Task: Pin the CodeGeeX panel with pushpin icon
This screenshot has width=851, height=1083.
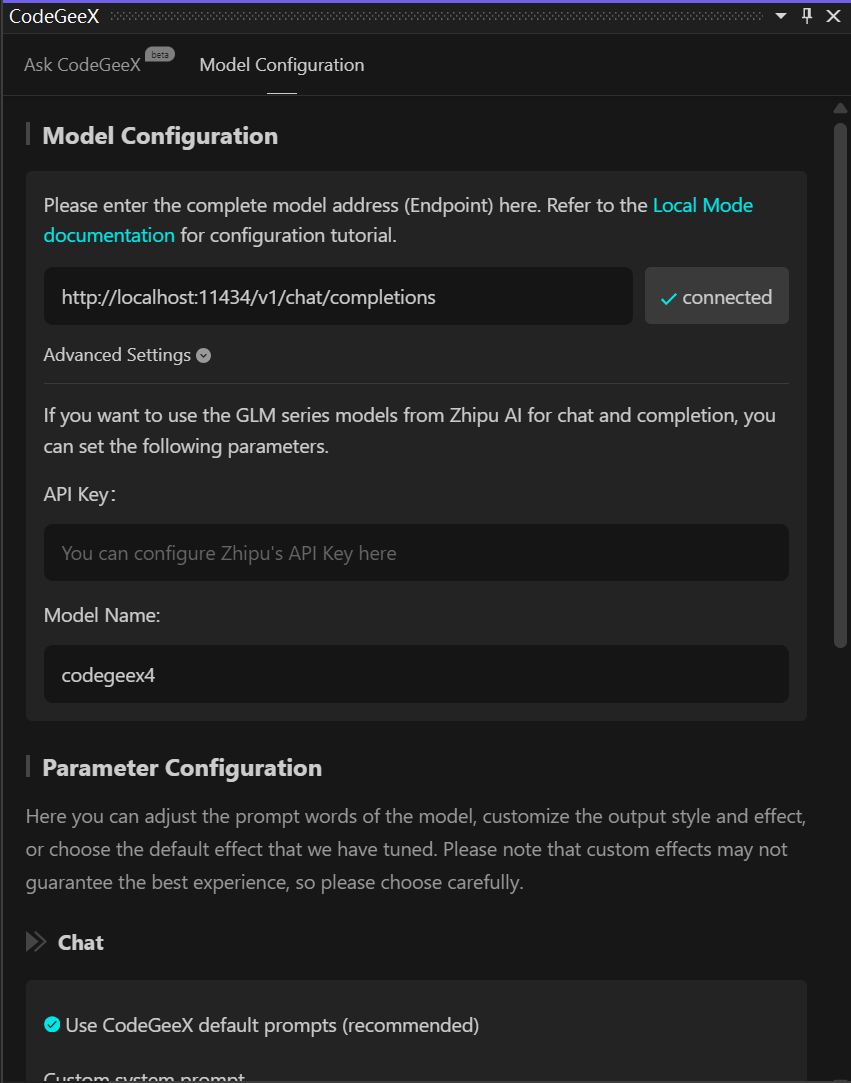Action: tap(807, 16)
